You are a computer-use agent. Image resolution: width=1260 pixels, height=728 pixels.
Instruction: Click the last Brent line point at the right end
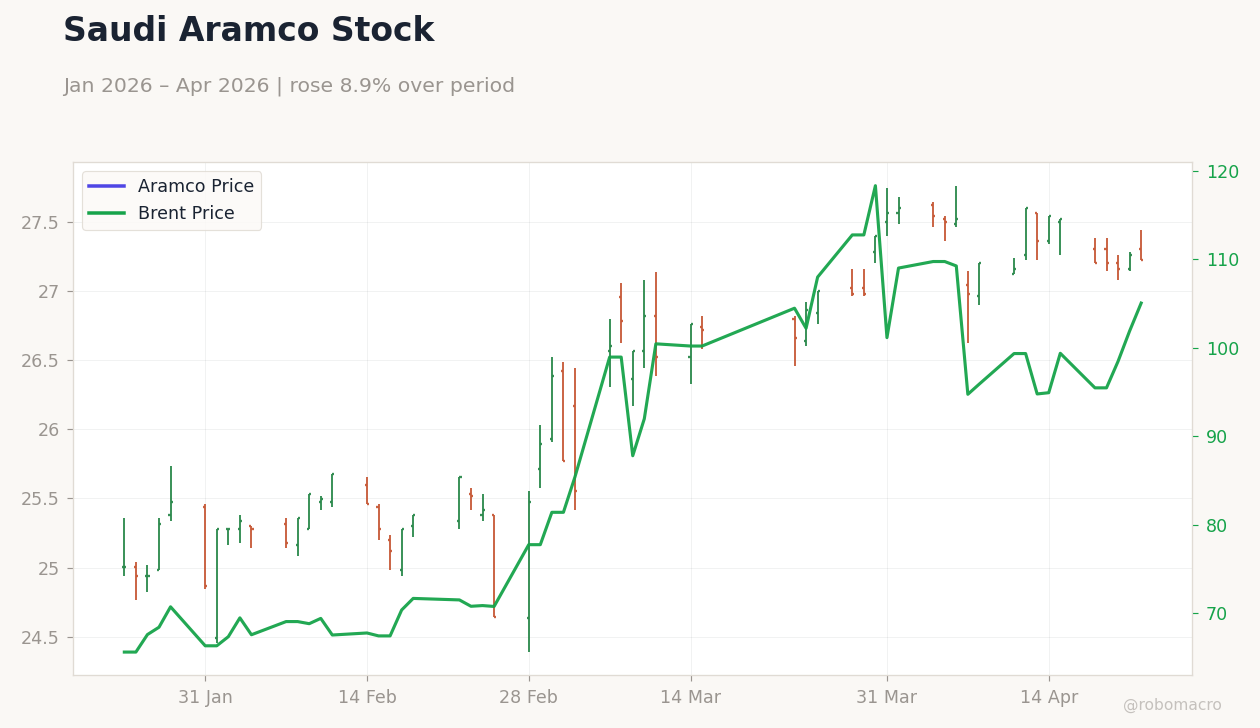[x=1141, y=302]
